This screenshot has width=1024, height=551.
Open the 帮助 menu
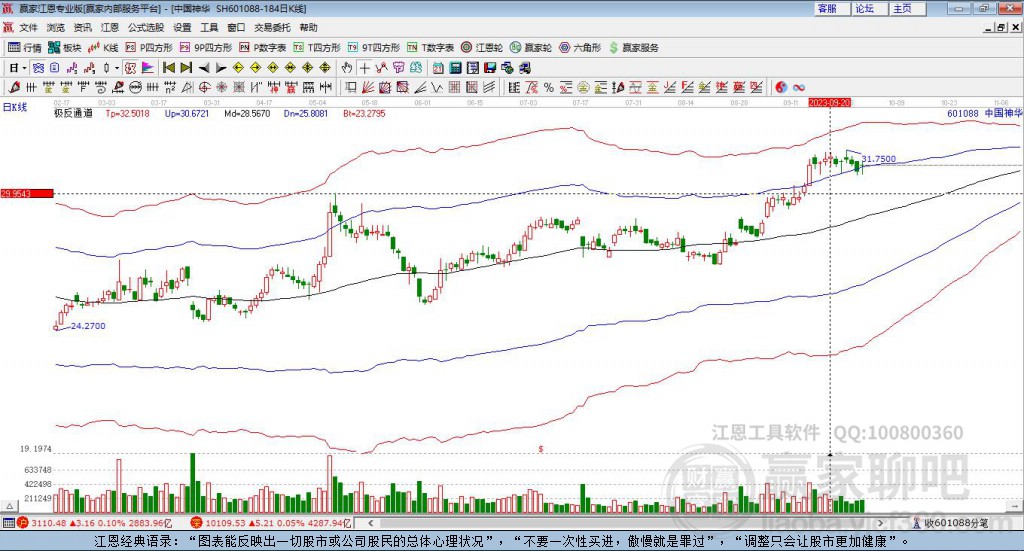coord(308,27)
